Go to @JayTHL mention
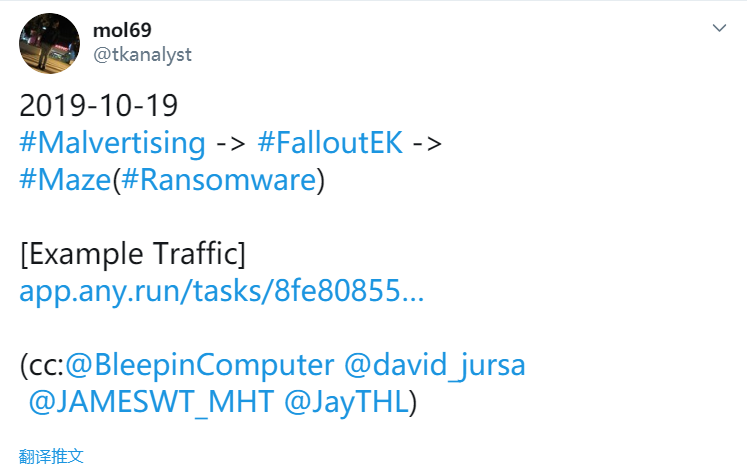This screenshot has height=469, width=748. pos(346,402)
